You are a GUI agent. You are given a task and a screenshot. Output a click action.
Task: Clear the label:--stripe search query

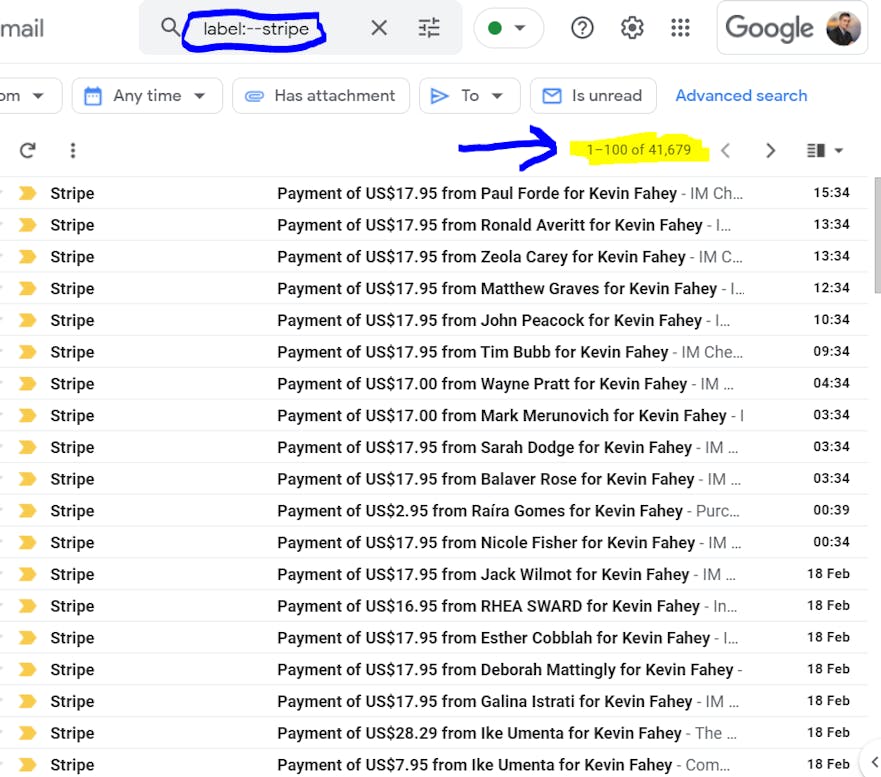[x=379, y=28]
